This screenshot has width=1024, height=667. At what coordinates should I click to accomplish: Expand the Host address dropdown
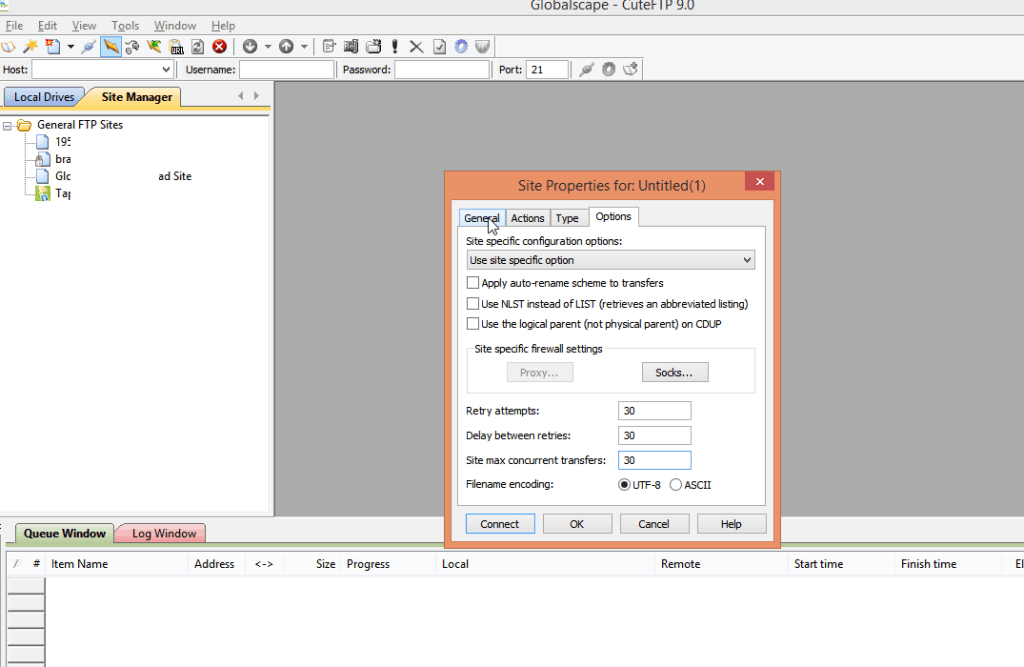tap(166, 70)
